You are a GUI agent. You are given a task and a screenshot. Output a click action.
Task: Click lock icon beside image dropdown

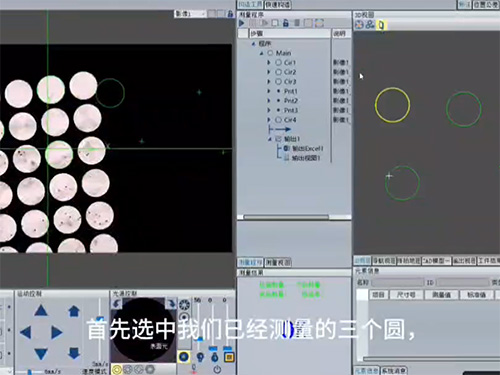[230, 14]
